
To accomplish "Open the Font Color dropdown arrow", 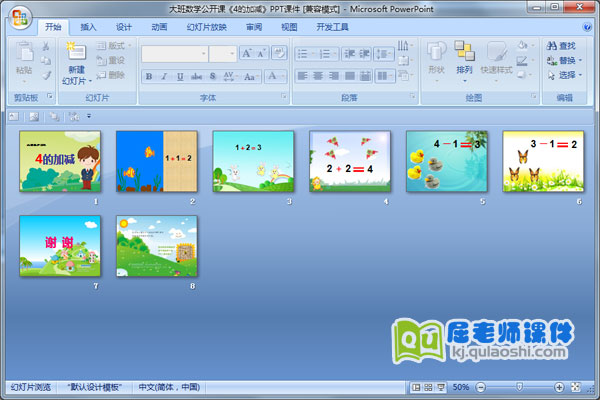I will (283, 77).
